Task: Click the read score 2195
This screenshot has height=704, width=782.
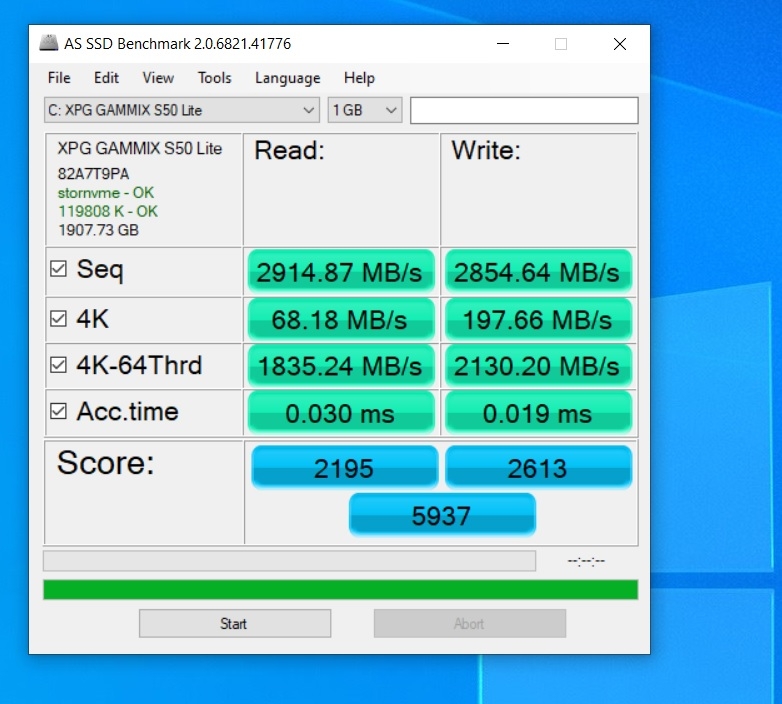Action: click(x=344, y=467)
